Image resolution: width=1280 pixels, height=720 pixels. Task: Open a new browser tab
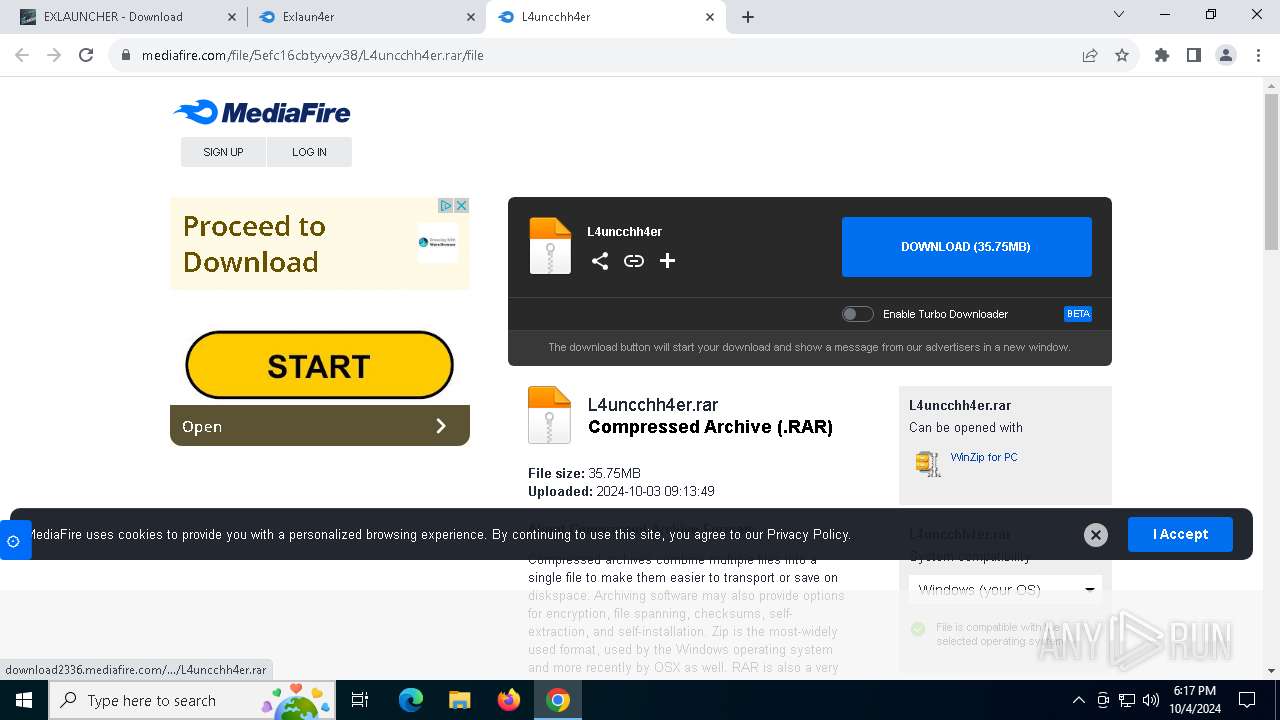pyautogui.click(x=748, y=17)
